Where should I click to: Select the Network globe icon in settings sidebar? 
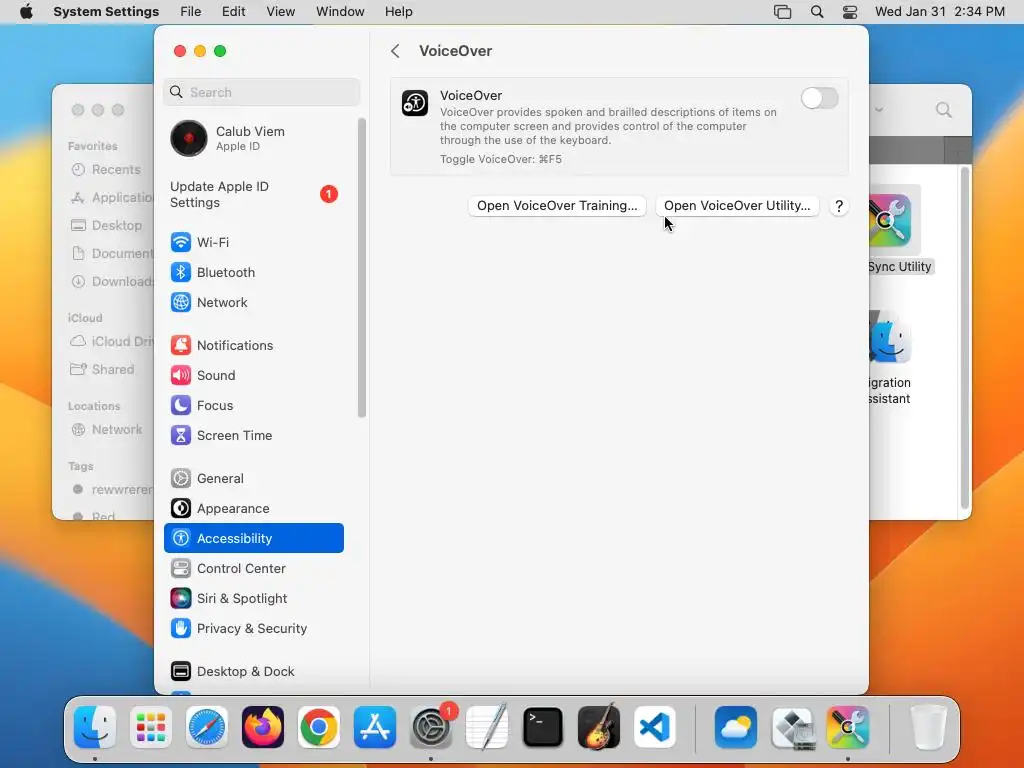[181, 302]
